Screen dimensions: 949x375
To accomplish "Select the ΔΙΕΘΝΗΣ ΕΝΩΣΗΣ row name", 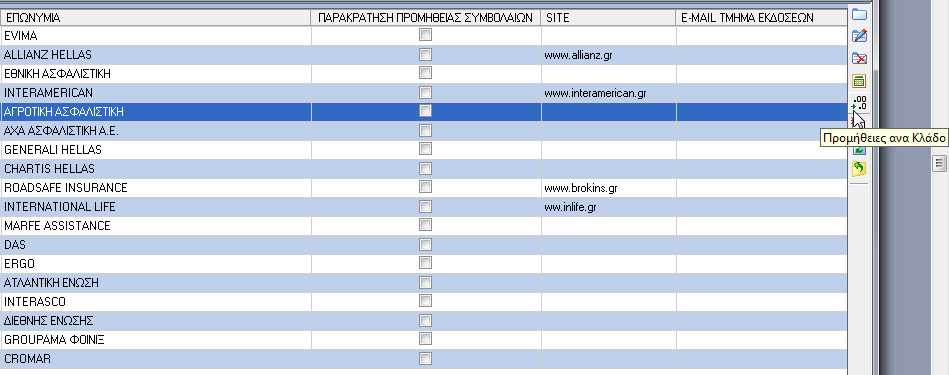I will [48, 321].
